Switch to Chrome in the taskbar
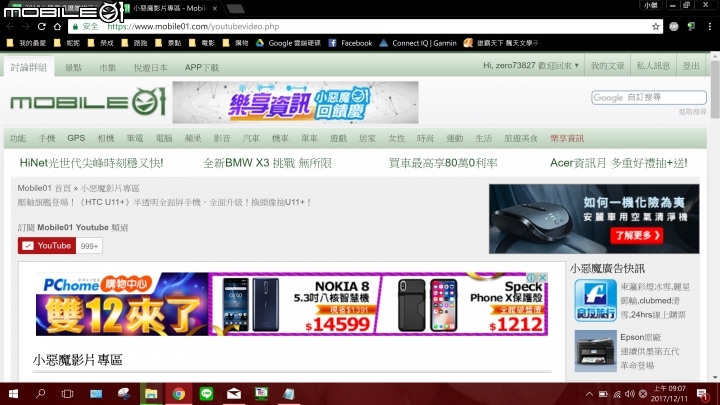 [179, 394]
